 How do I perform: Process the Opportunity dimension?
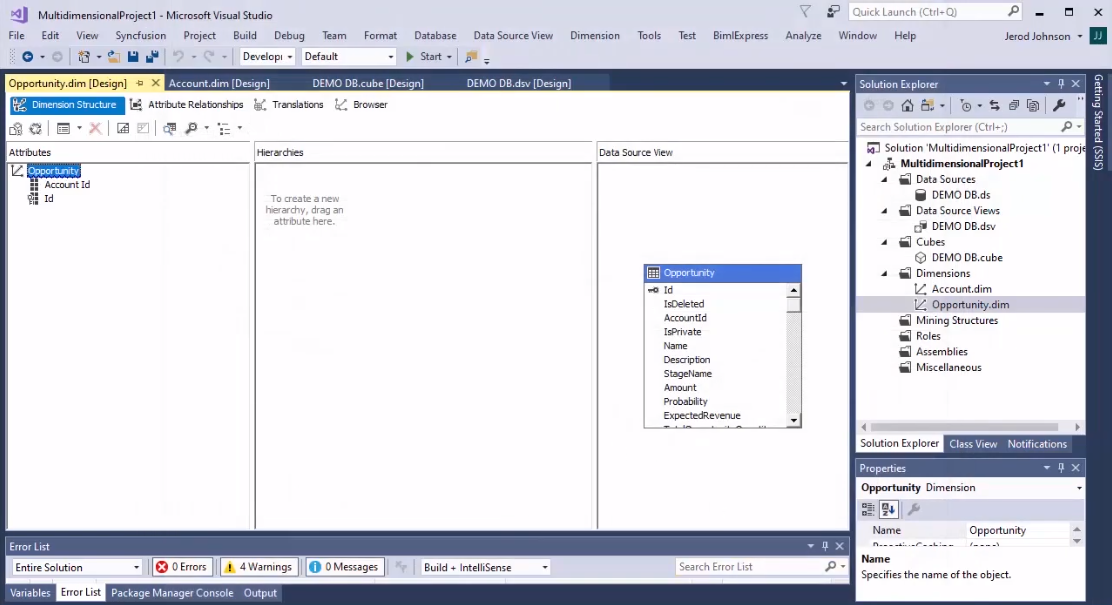click(16, 128)
